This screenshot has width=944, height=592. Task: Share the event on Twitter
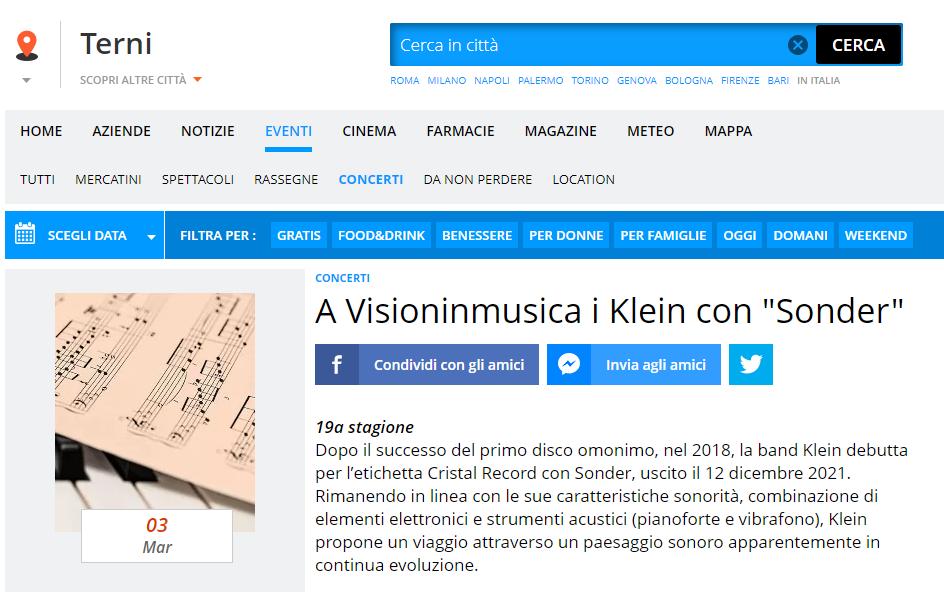750,364
